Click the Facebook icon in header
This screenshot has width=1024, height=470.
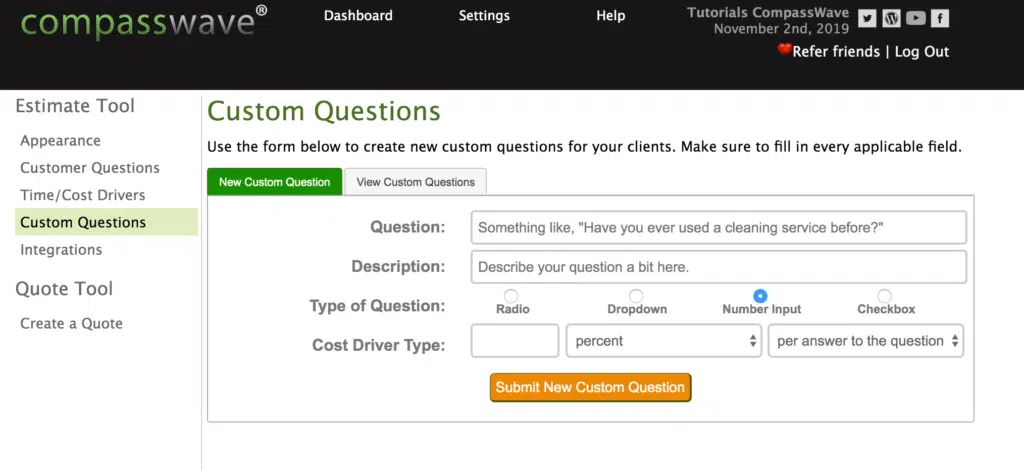point(941,18)
